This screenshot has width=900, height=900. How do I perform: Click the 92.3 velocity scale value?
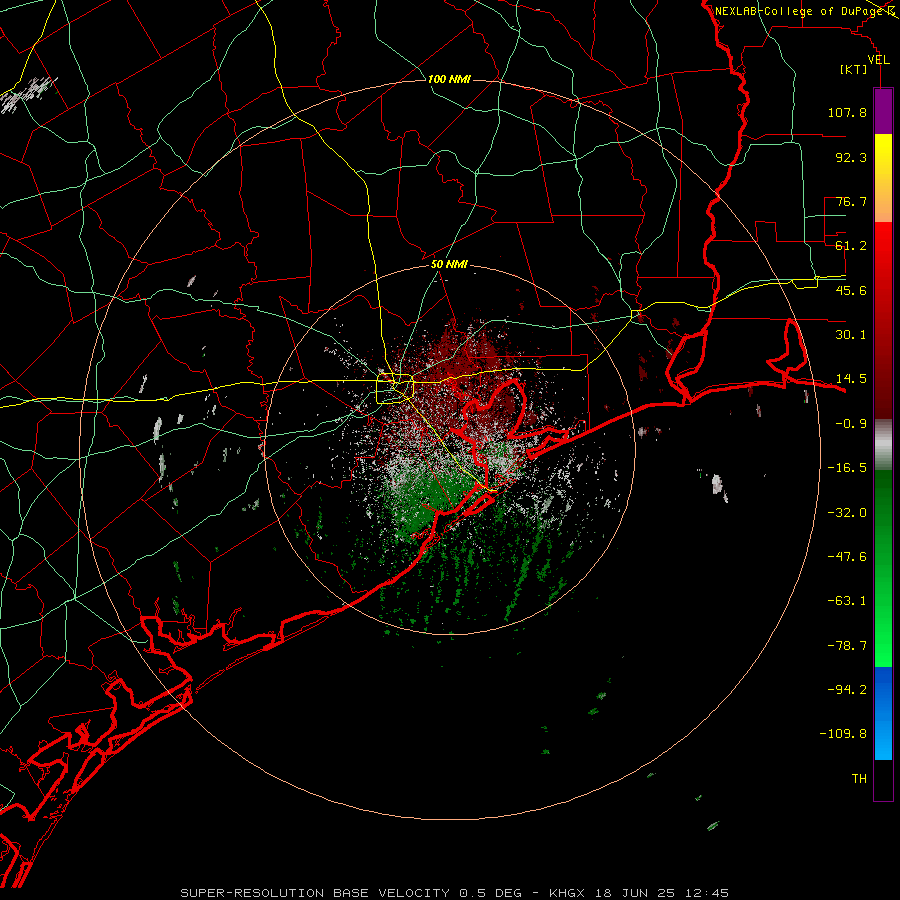851,157
